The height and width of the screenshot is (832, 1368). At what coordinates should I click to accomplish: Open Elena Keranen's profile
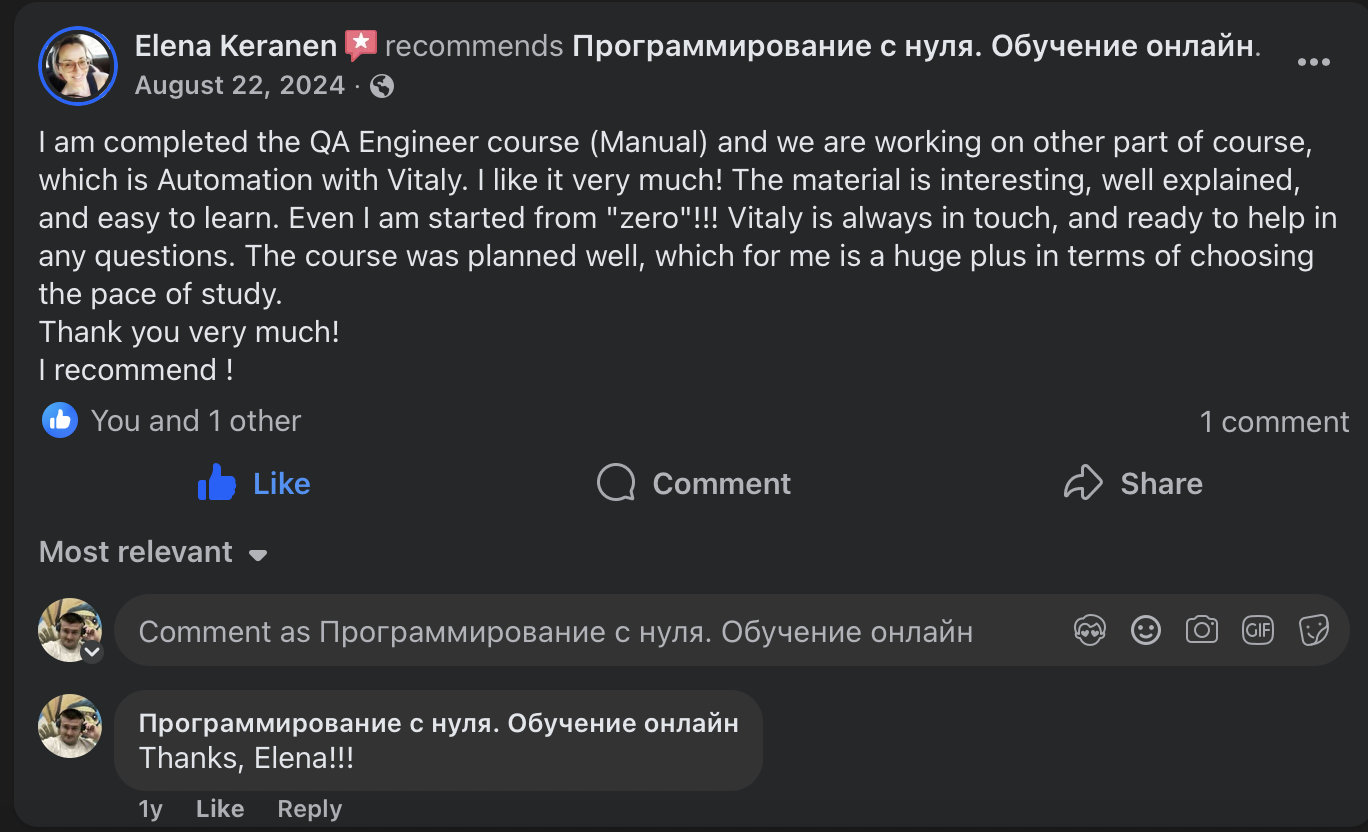(x=230, y=44)
